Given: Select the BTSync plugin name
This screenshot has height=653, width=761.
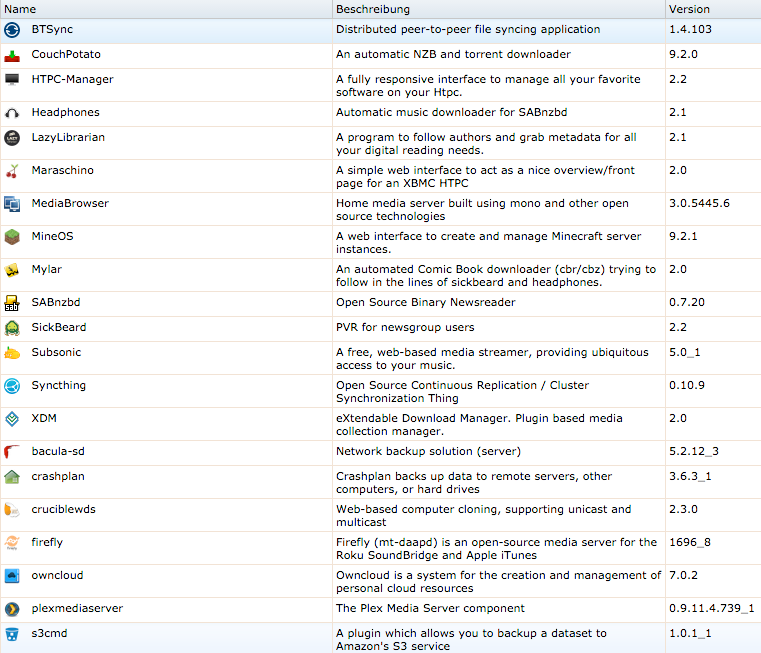Looking at the screenshot, I should (52, 29).
